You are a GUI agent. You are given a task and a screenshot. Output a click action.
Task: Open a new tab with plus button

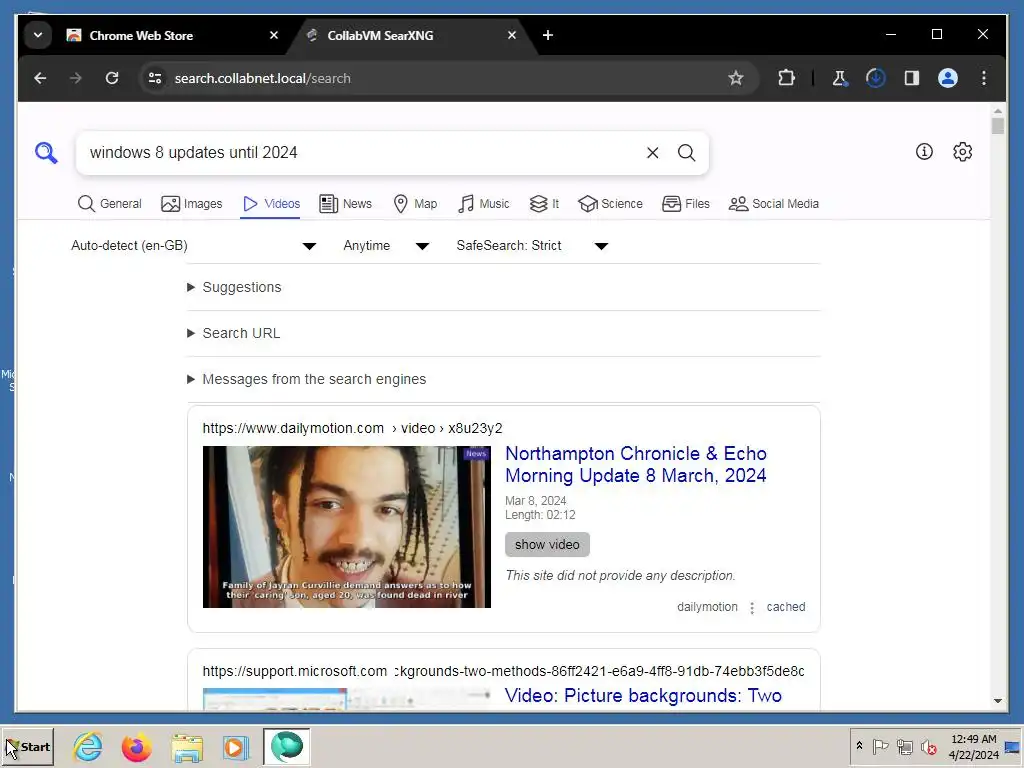point(548,35)
